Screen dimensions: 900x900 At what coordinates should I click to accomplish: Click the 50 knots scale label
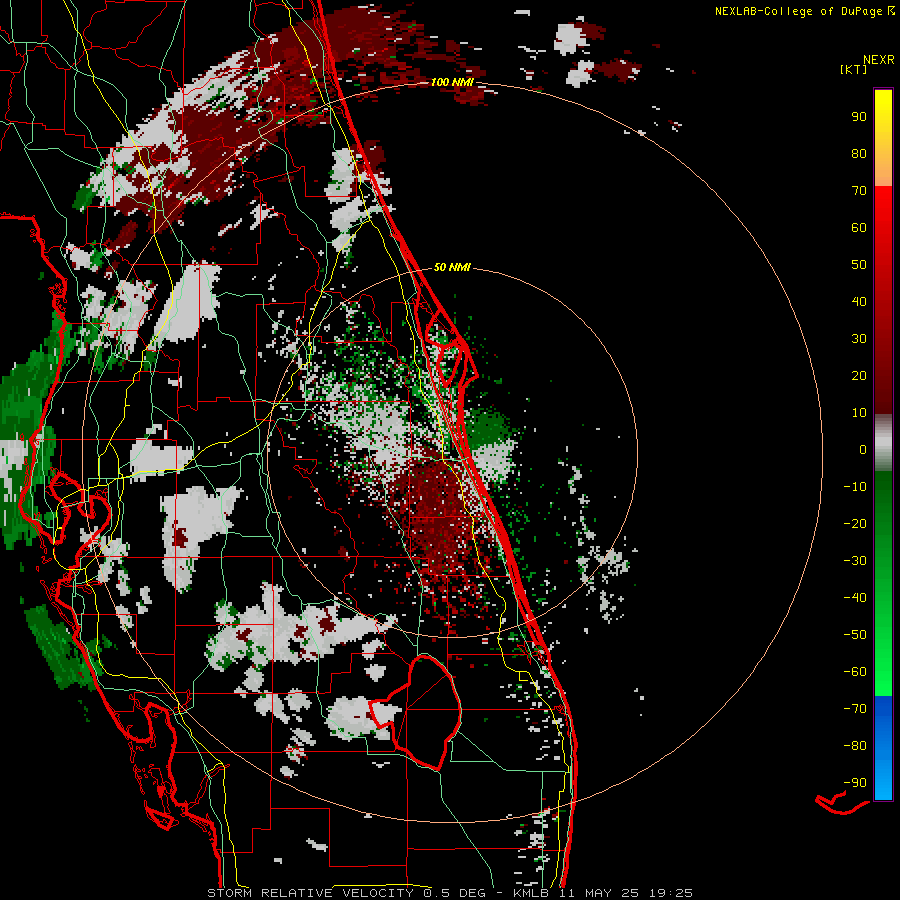[859, 265]
